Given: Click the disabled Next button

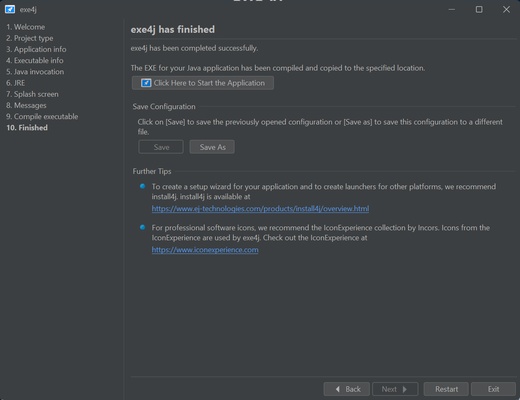Looking at the screenshot, I should 395,389.
